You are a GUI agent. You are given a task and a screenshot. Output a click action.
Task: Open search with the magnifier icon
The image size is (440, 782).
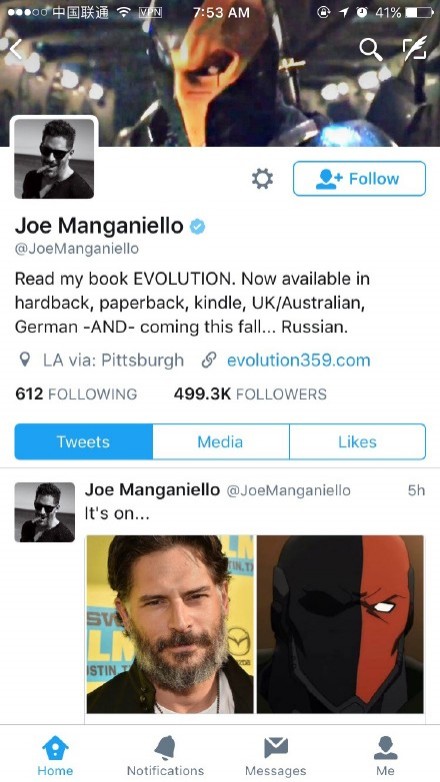[371, 50]
